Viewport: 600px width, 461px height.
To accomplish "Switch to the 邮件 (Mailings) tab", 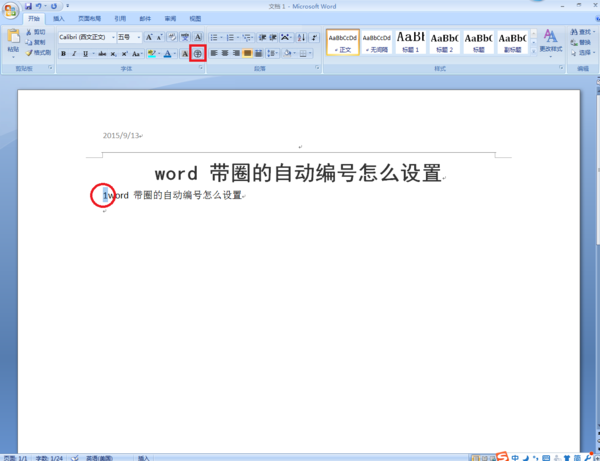I will point(145,18).
